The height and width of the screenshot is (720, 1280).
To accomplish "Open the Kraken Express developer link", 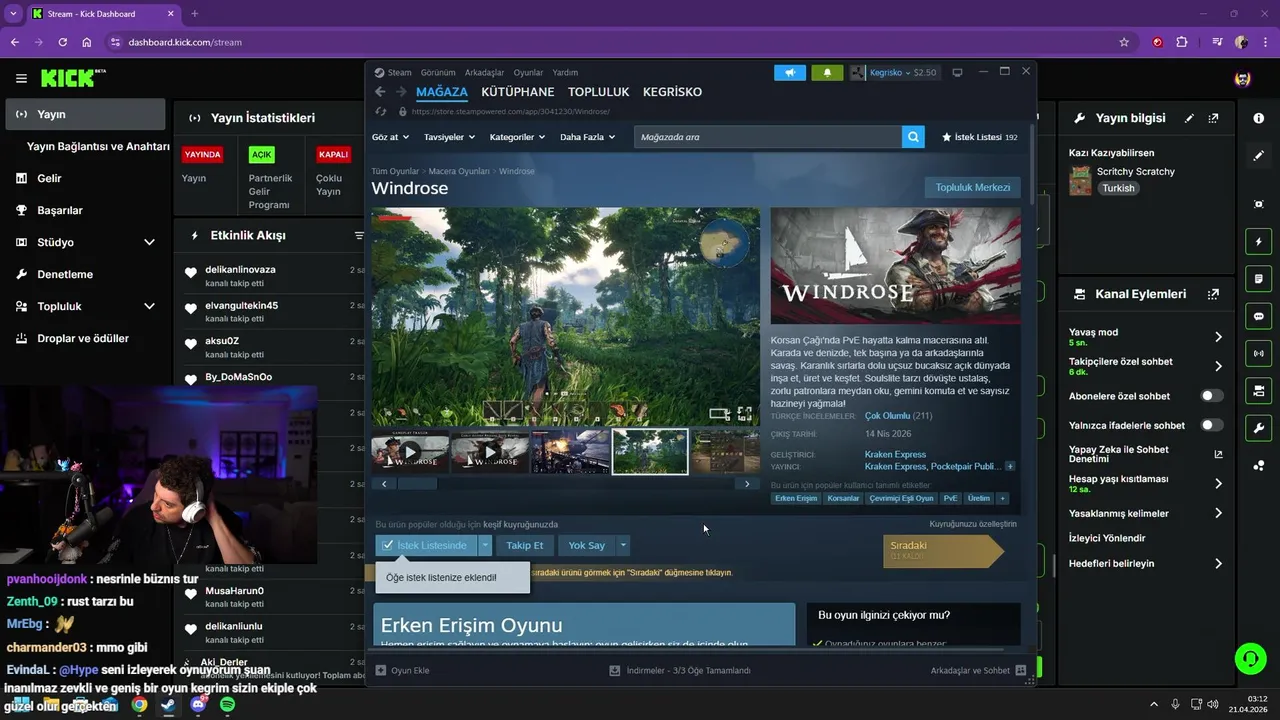I will pyautogui.click(x=895, y=455).
